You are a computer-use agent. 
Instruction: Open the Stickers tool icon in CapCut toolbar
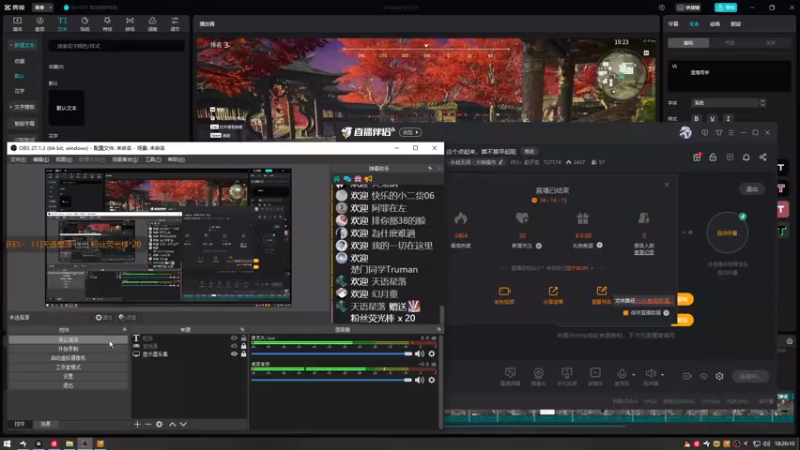85,23
